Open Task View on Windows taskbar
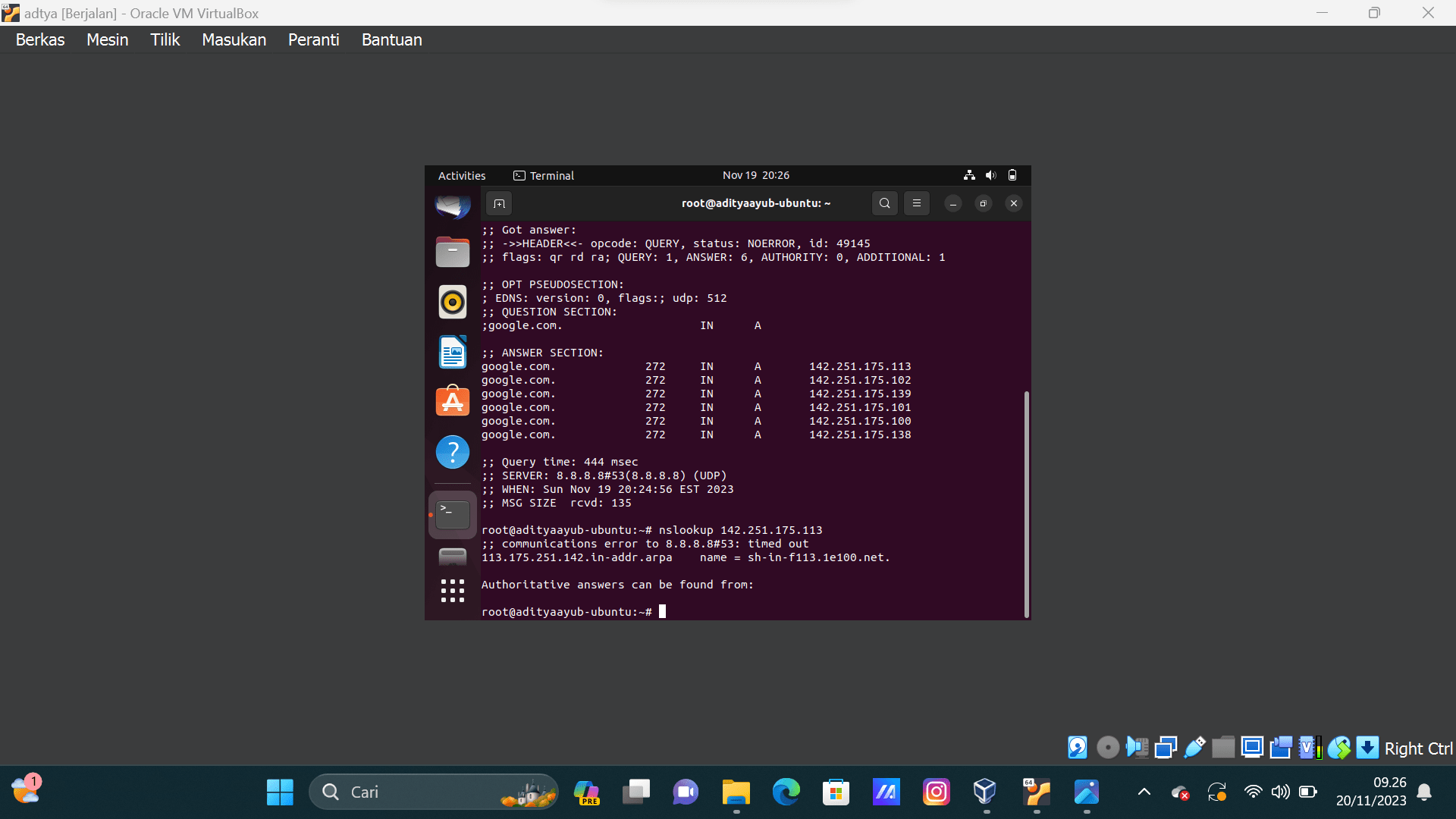 (x=636, y=792)
